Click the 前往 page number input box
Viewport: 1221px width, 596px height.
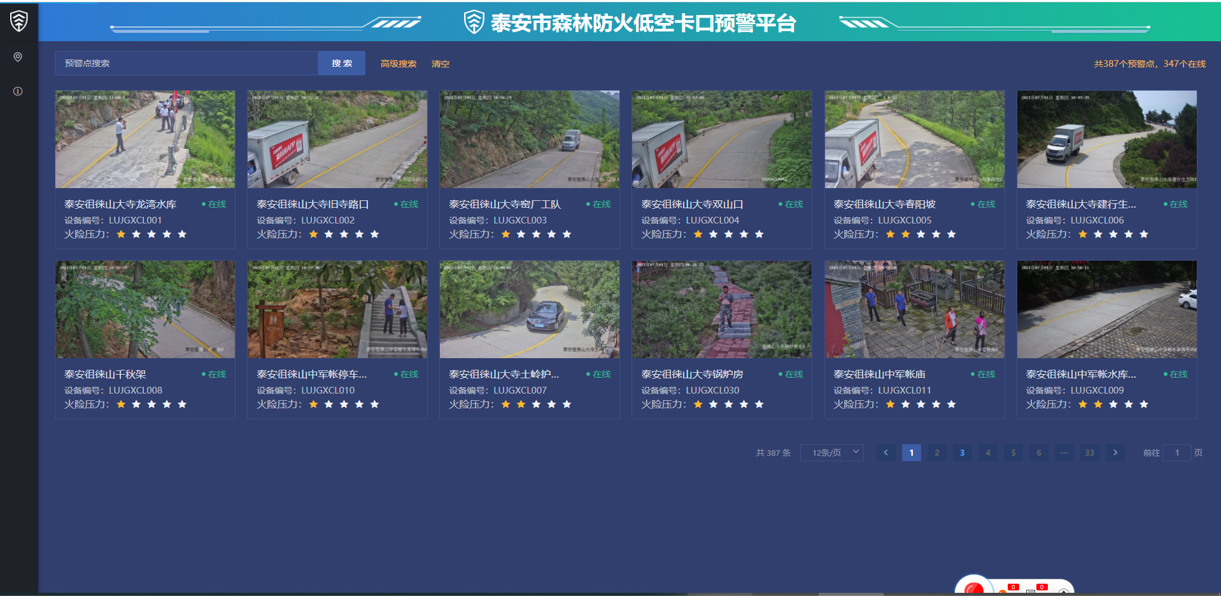[x=1176, y=453]
